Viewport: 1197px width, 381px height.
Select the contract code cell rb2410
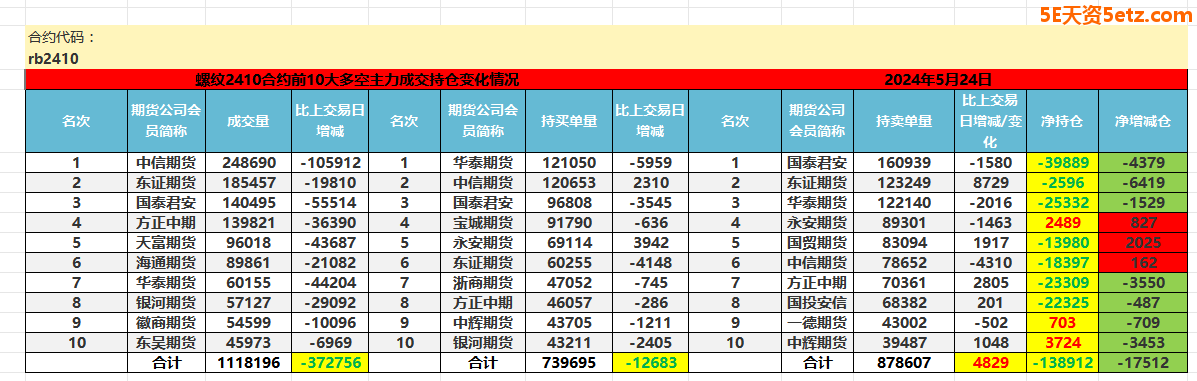tap(53, 59)
